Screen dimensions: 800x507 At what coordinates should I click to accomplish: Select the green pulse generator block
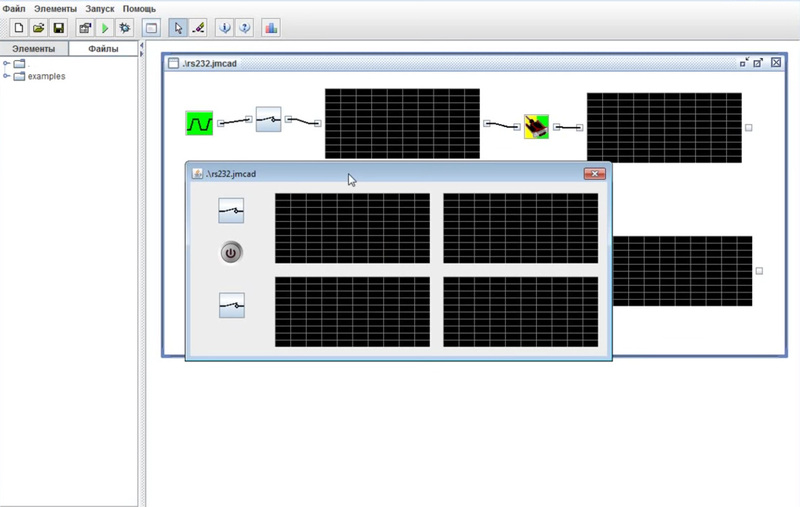[x=199, y=123]
